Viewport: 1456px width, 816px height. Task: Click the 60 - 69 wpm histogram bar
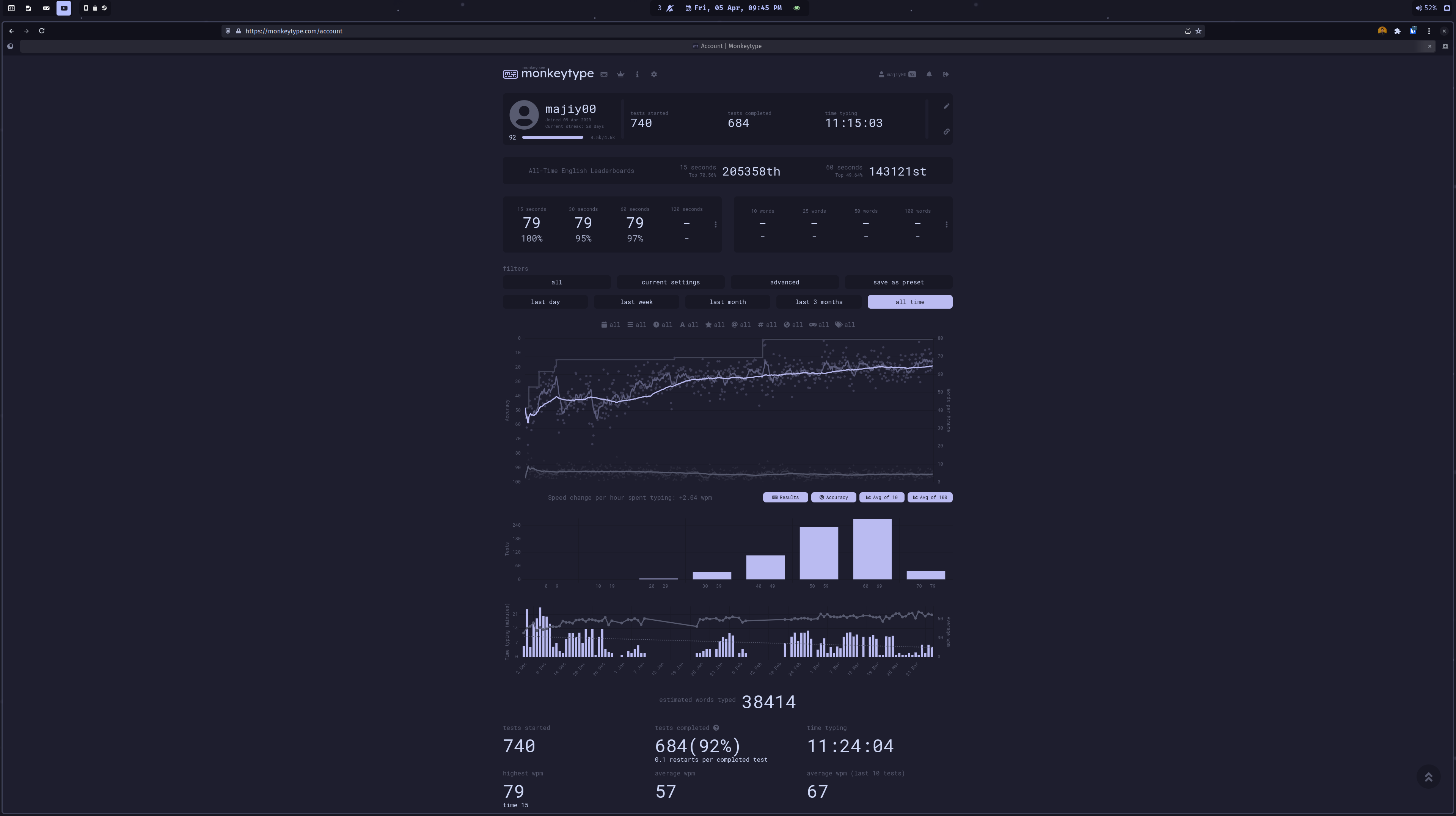(872, 549)
